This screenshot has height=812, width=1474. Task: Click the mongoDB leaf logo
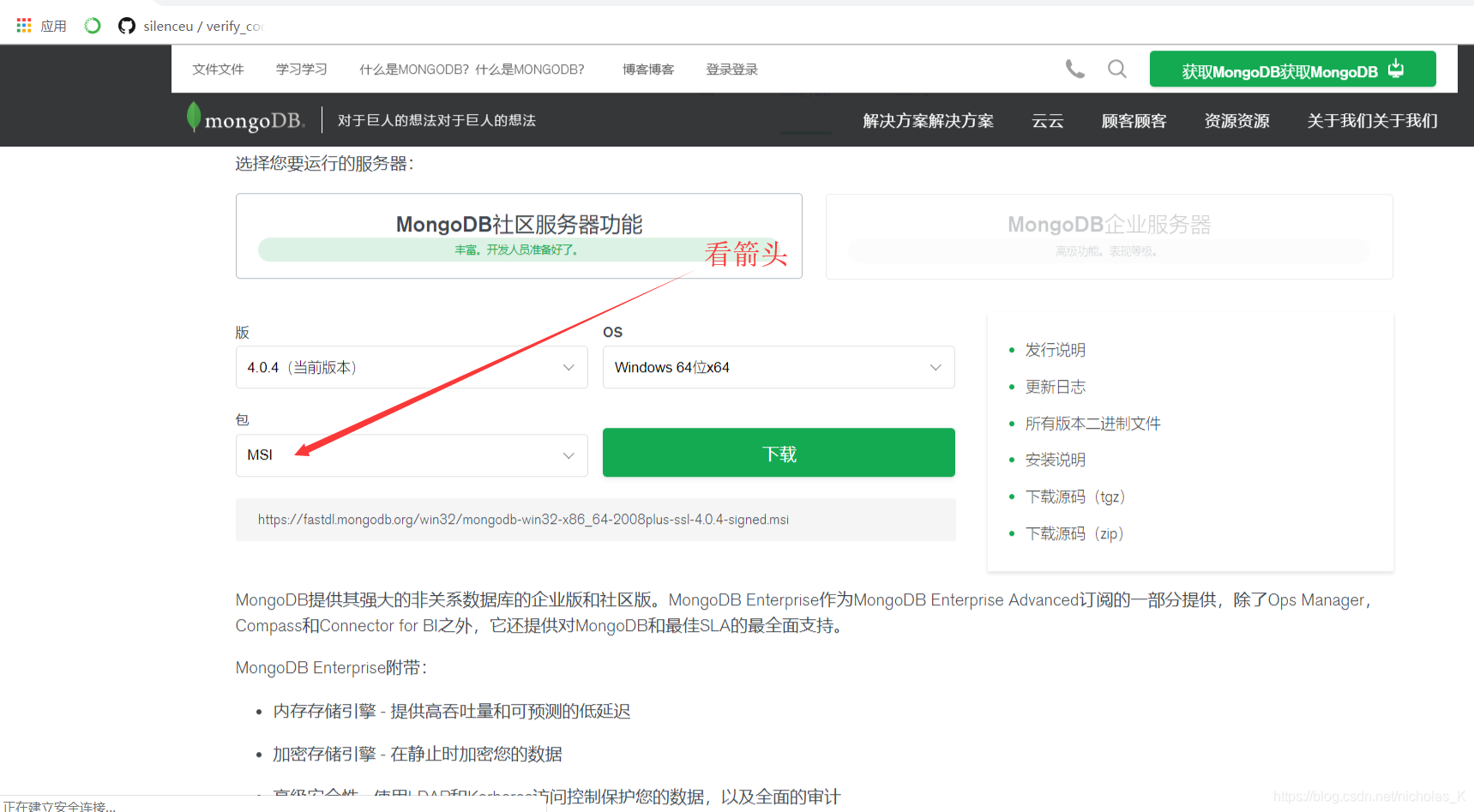pyautogui.click(x=245, y=119)
